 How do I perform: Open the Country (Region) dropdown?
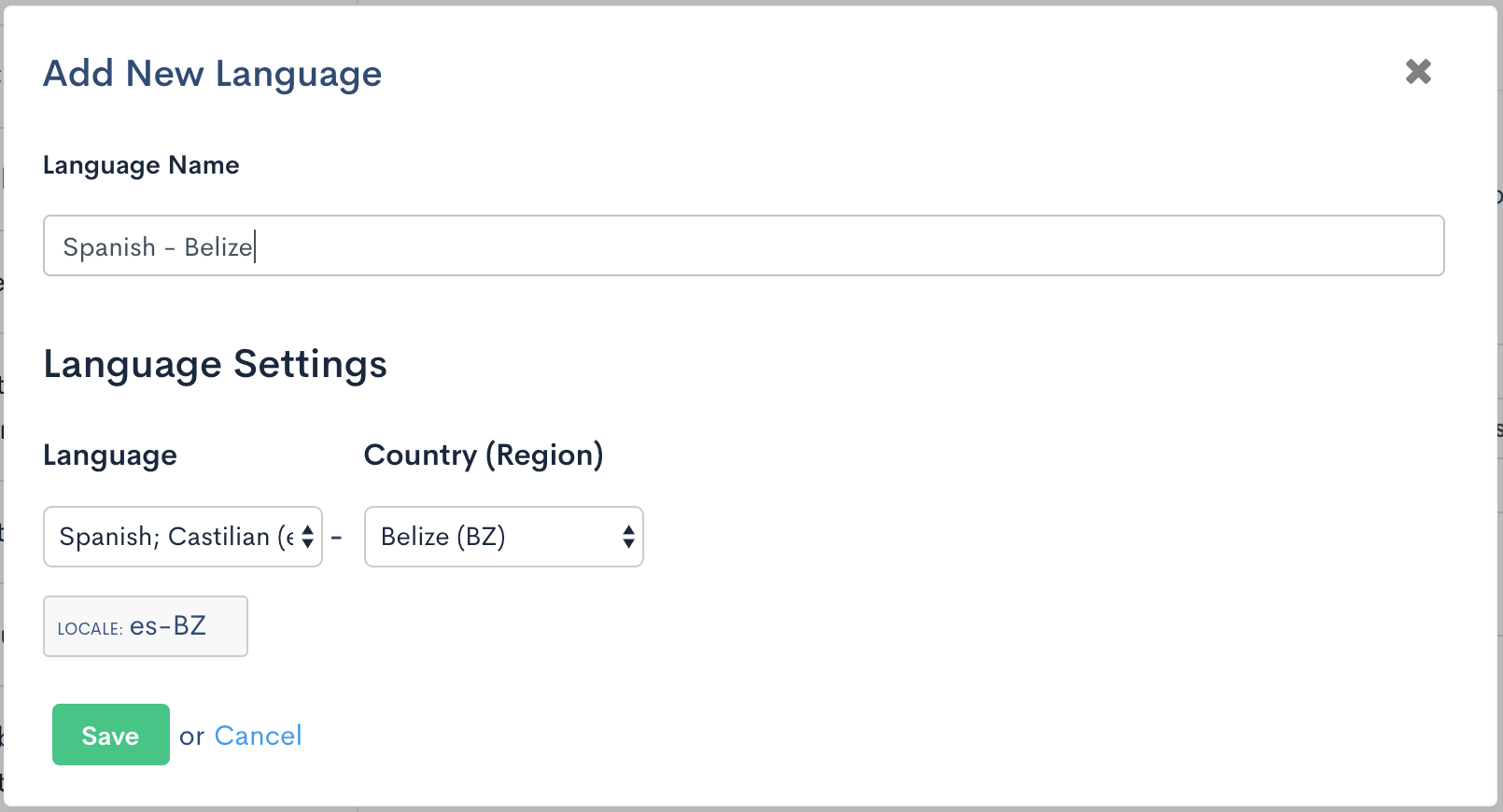pos(504,537)
